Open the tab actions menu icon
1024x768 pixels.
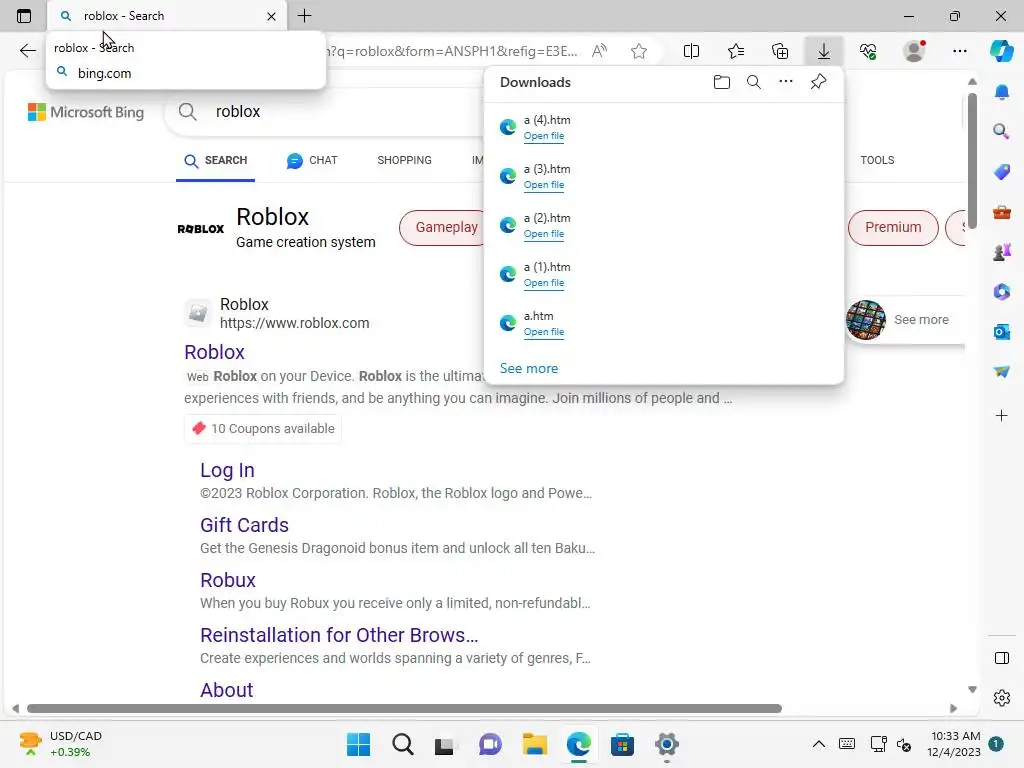[x=24, y=16]
